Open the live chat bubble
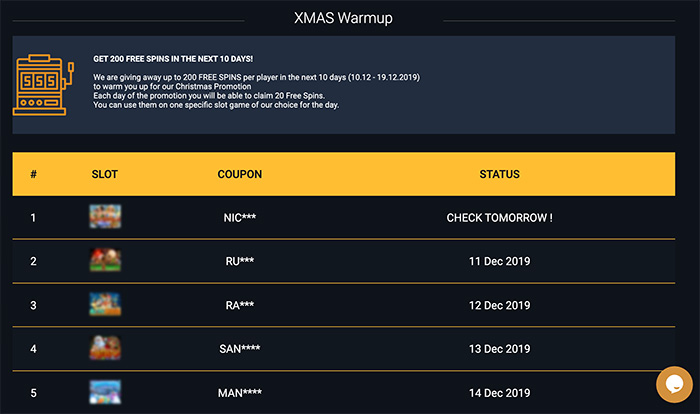 coord(674,385)
